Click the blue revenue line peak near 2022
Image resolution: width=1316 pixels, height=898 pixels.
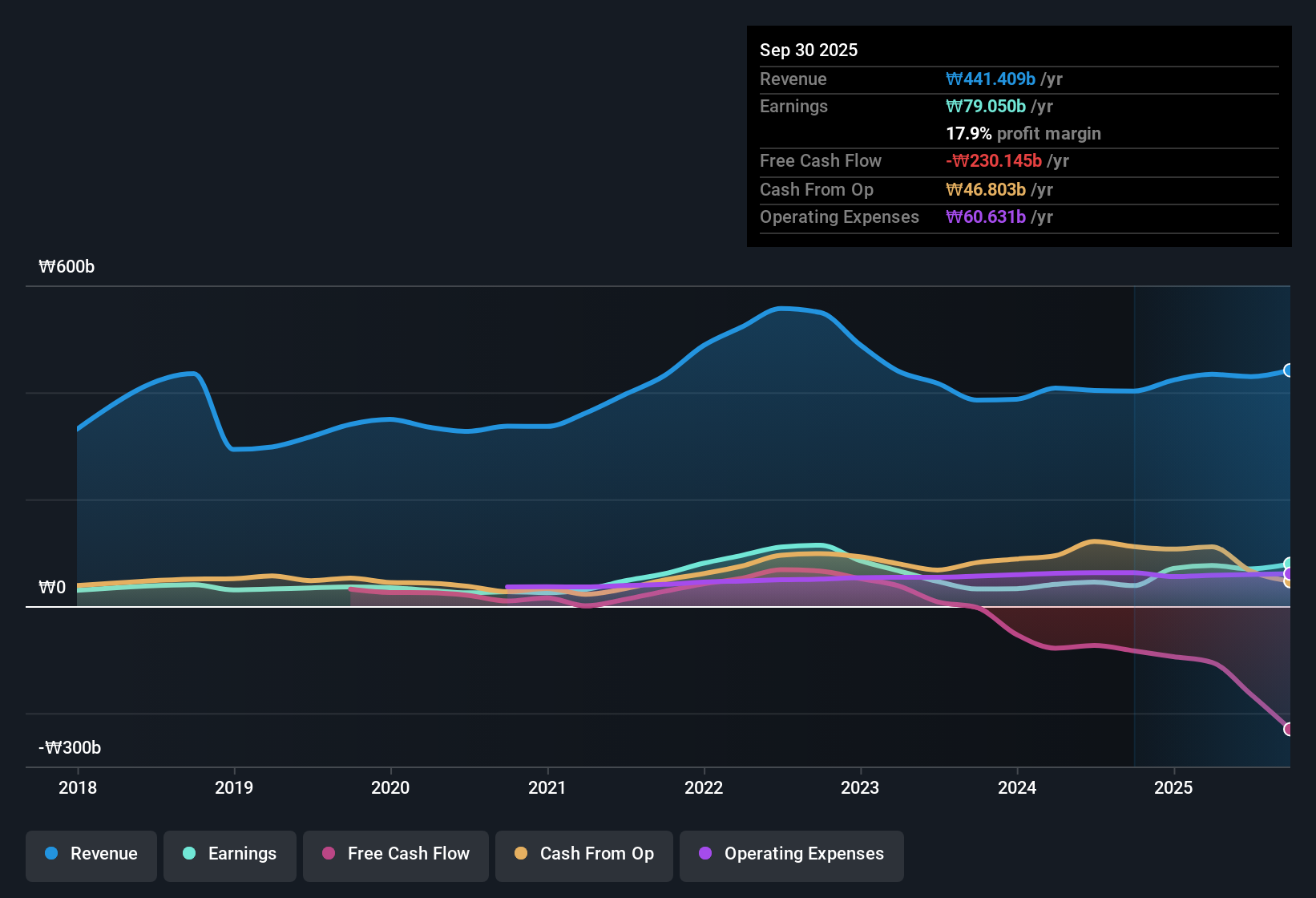pyautogui.click(x=781, y=309)
